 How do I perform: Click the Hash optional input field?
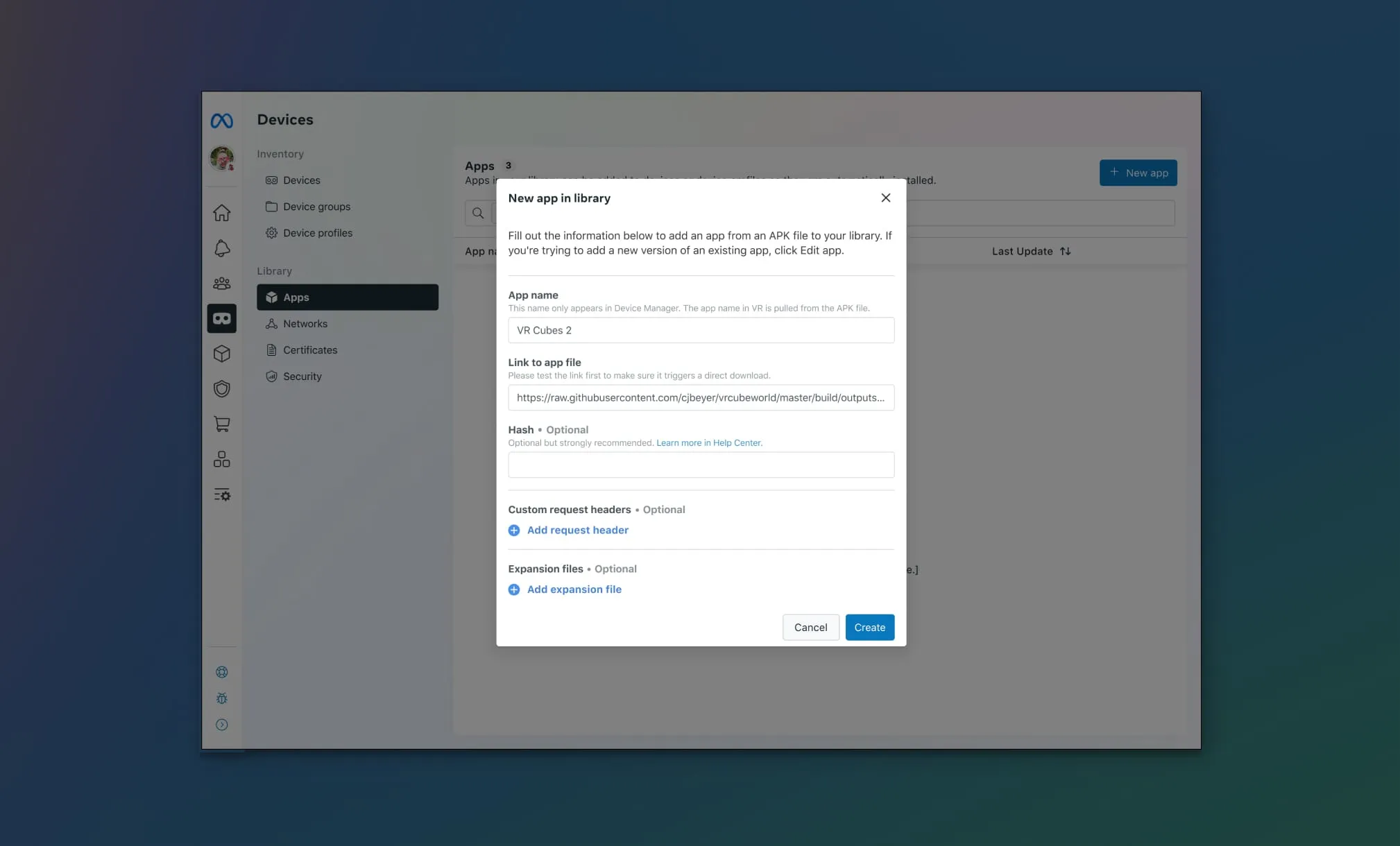coord(700,464)
